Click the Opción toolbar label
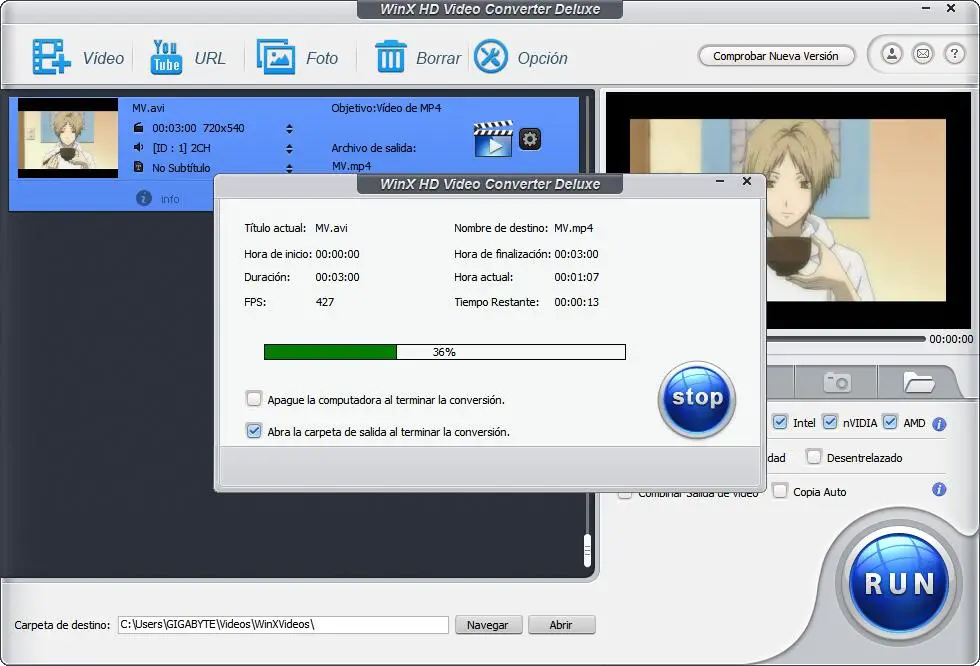The height and width of the screenshot is (666, 980). (x=542, y=58)
